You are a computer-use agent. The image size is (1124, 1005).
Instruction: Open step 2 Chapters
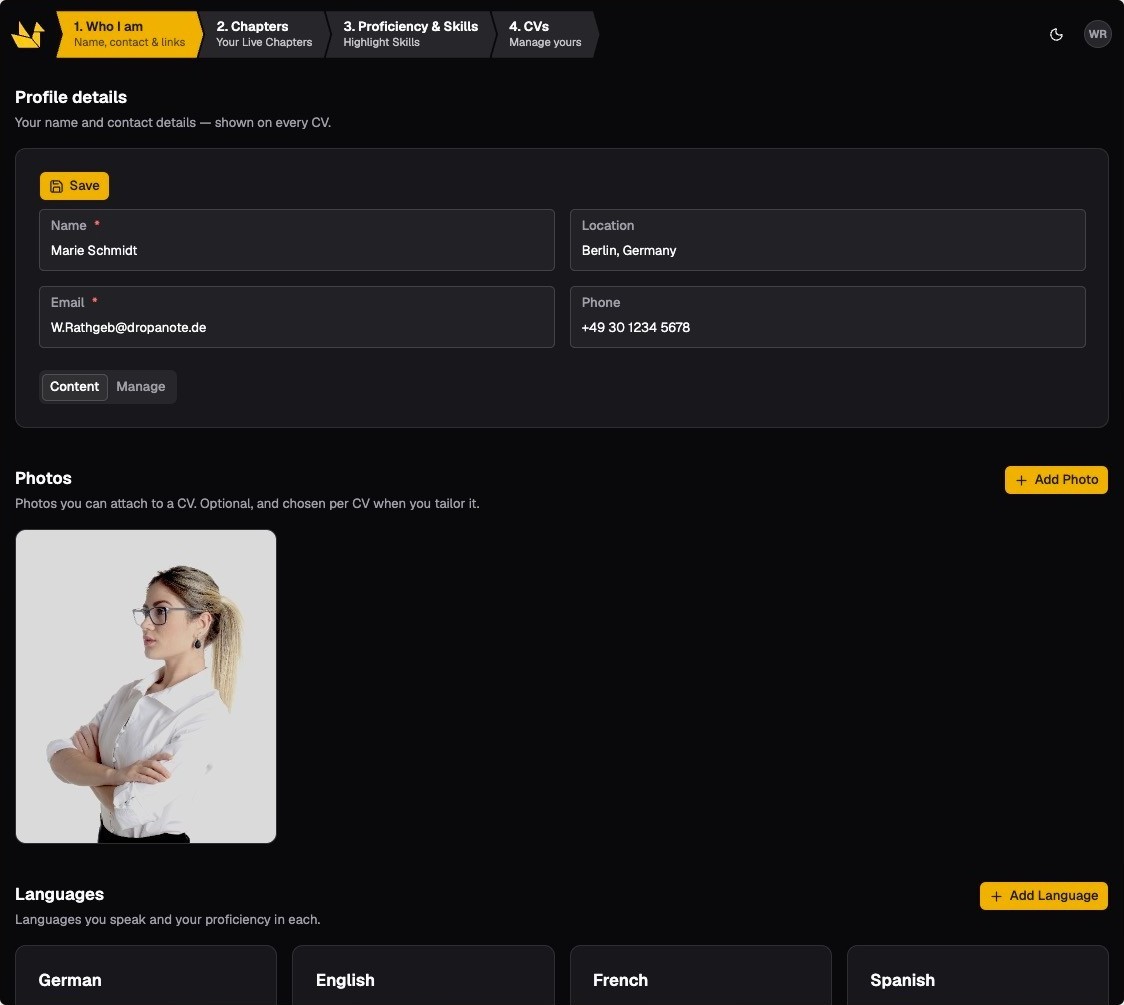[x=264, y=34]
